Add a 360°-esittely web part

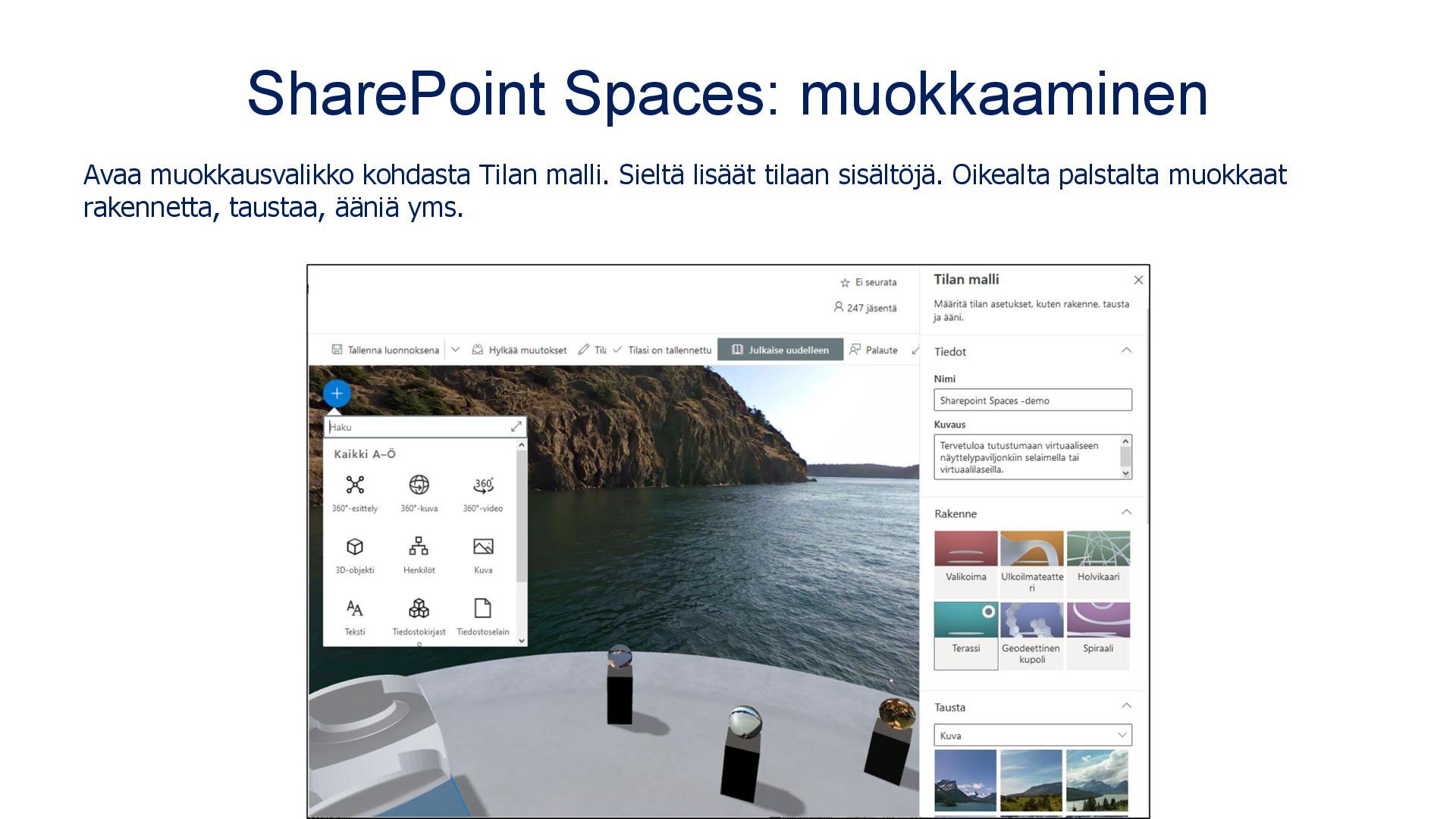[x=355, y=493]
